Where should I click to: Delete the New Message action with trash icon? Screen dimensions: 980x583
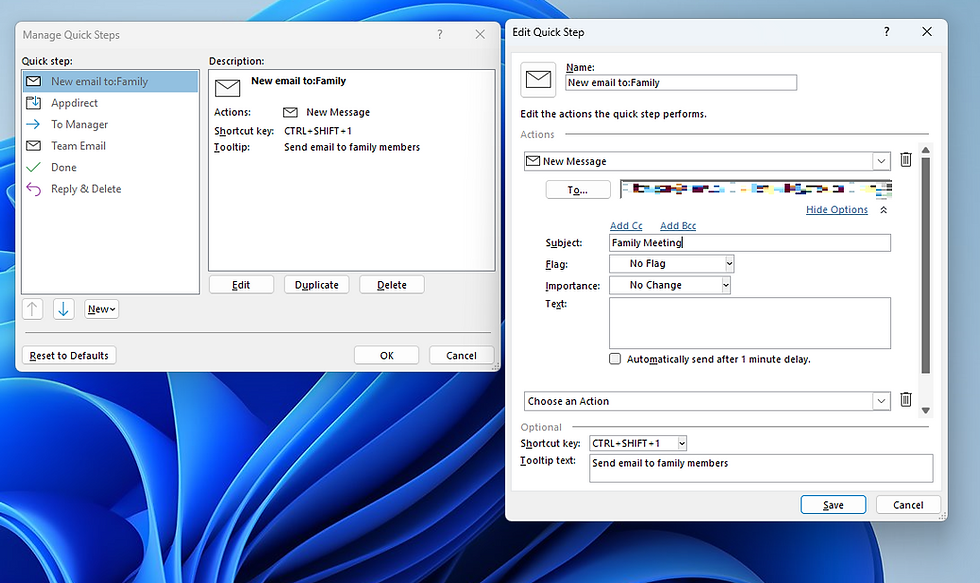coord(906,160)
